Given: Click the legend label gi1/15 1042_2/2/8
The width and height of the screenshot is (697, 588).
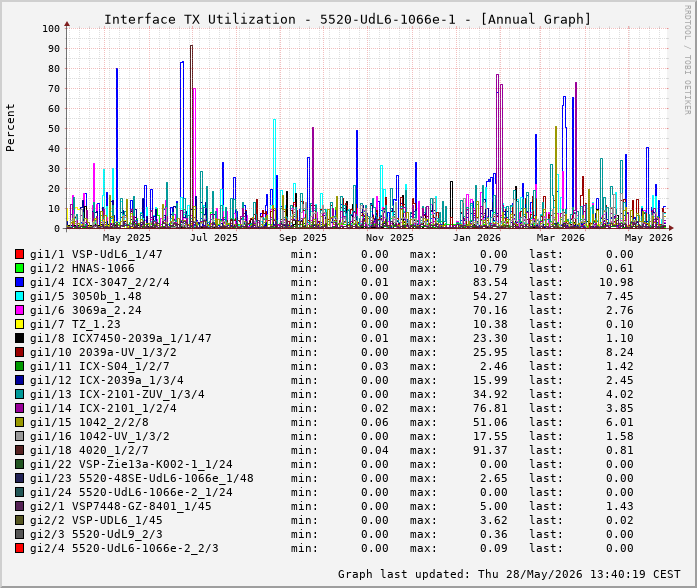Looking at the screenshot, I should 89,422.
